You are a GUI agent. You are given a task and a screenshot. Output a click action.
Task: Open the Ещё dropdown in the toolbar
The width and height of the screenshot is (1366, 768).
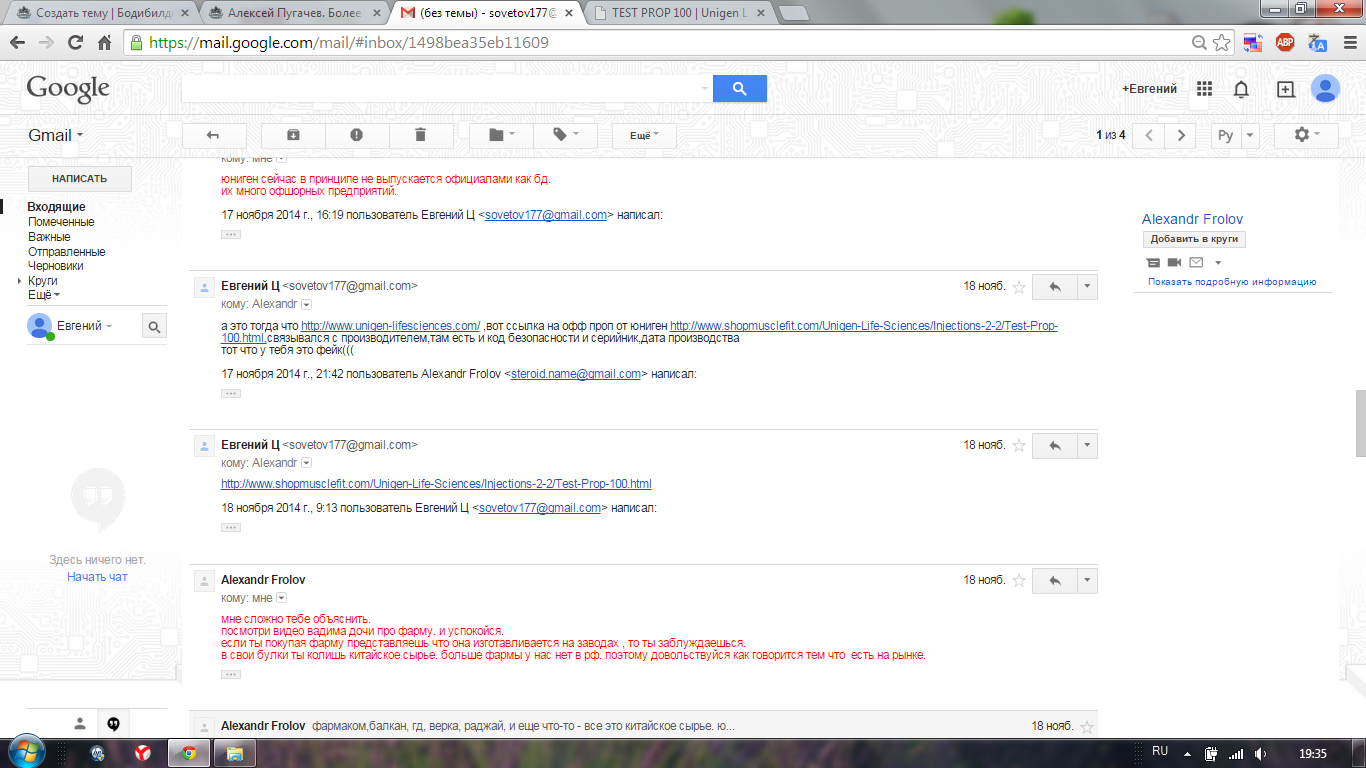pos(644,135)
